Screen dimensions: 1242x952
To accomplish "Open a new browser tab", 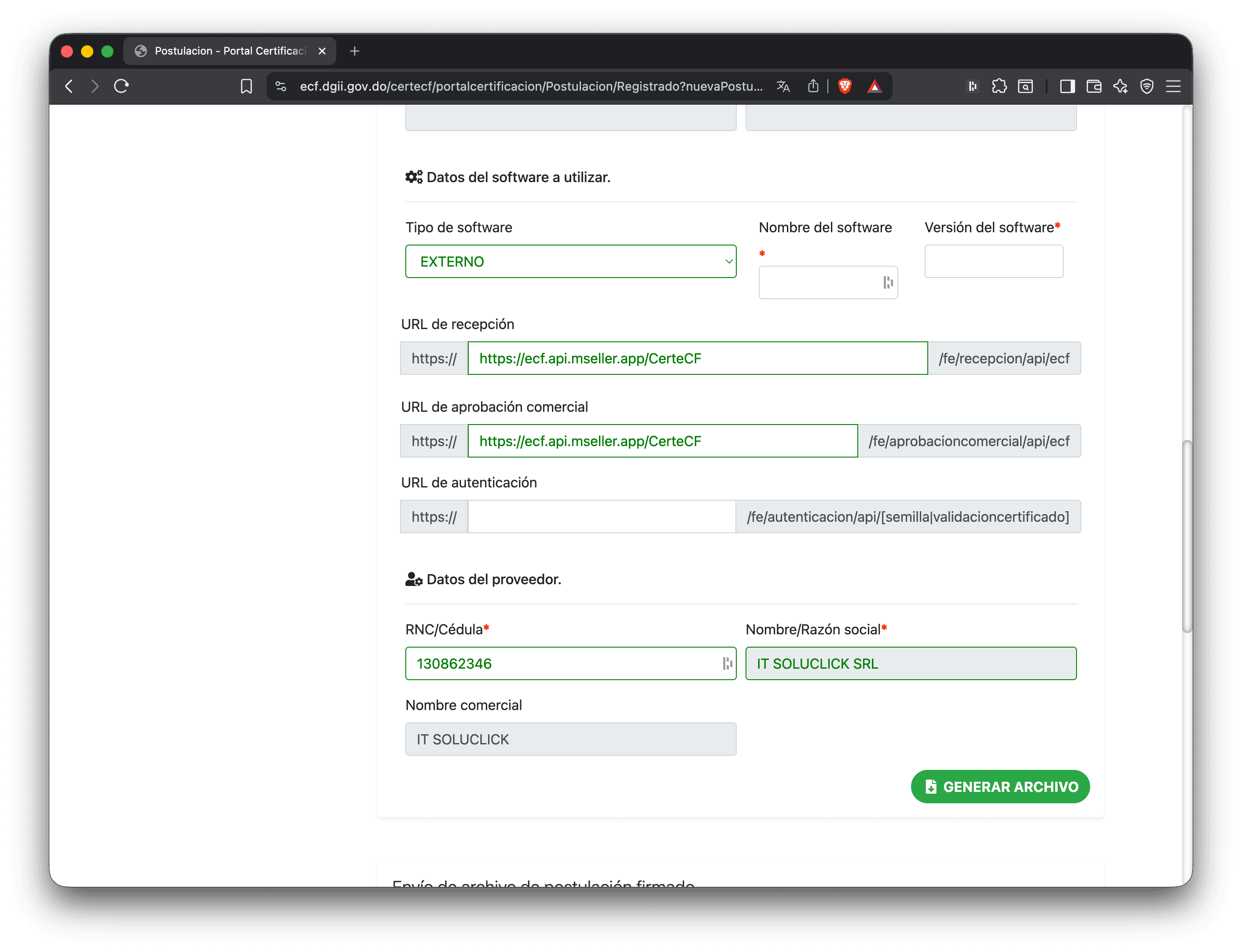I will 355,51.
